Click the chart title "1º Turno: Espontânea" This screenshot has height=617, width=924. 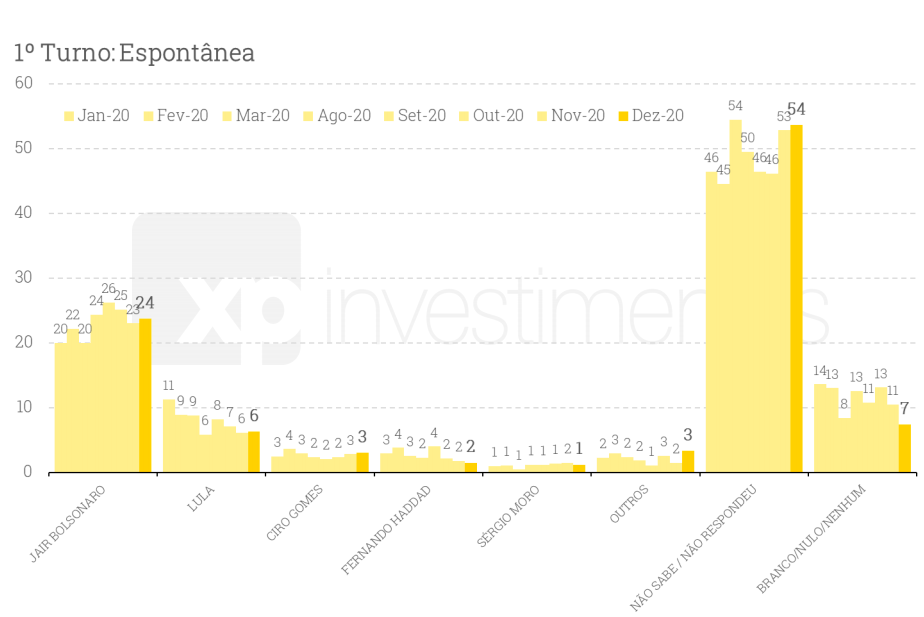click(135, 53)
